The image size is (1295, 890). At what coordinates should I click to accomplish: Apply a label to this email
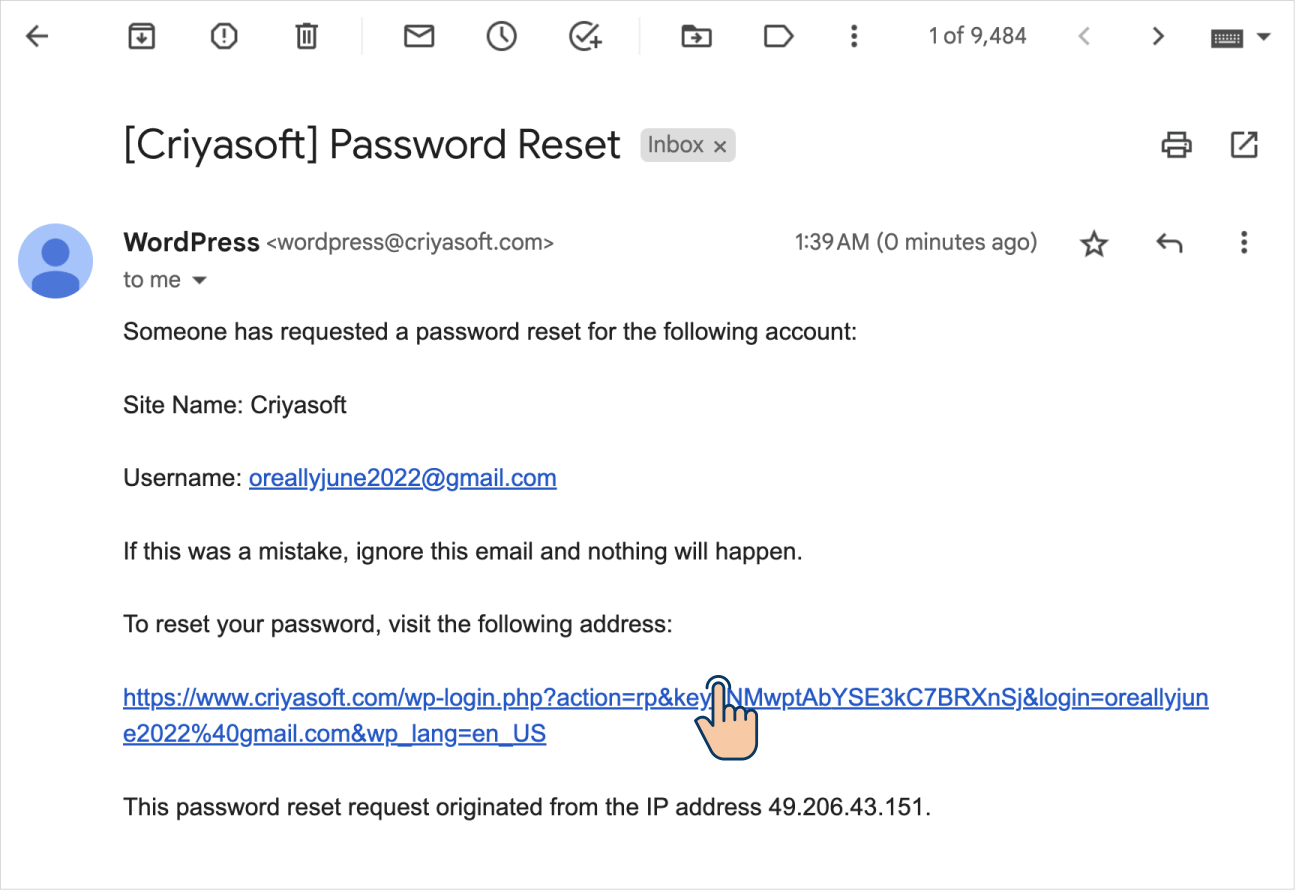pyautogui.click(x=778, y=37)
